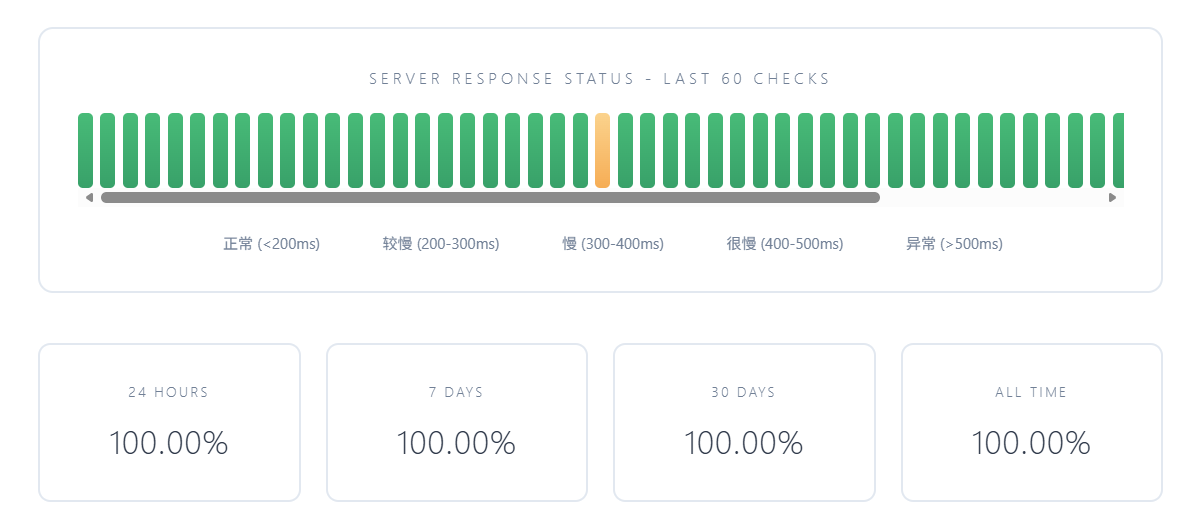The image size is (1187, 529).
Task: Click the 30 DAYS uptime card
Action: [744, 422]
